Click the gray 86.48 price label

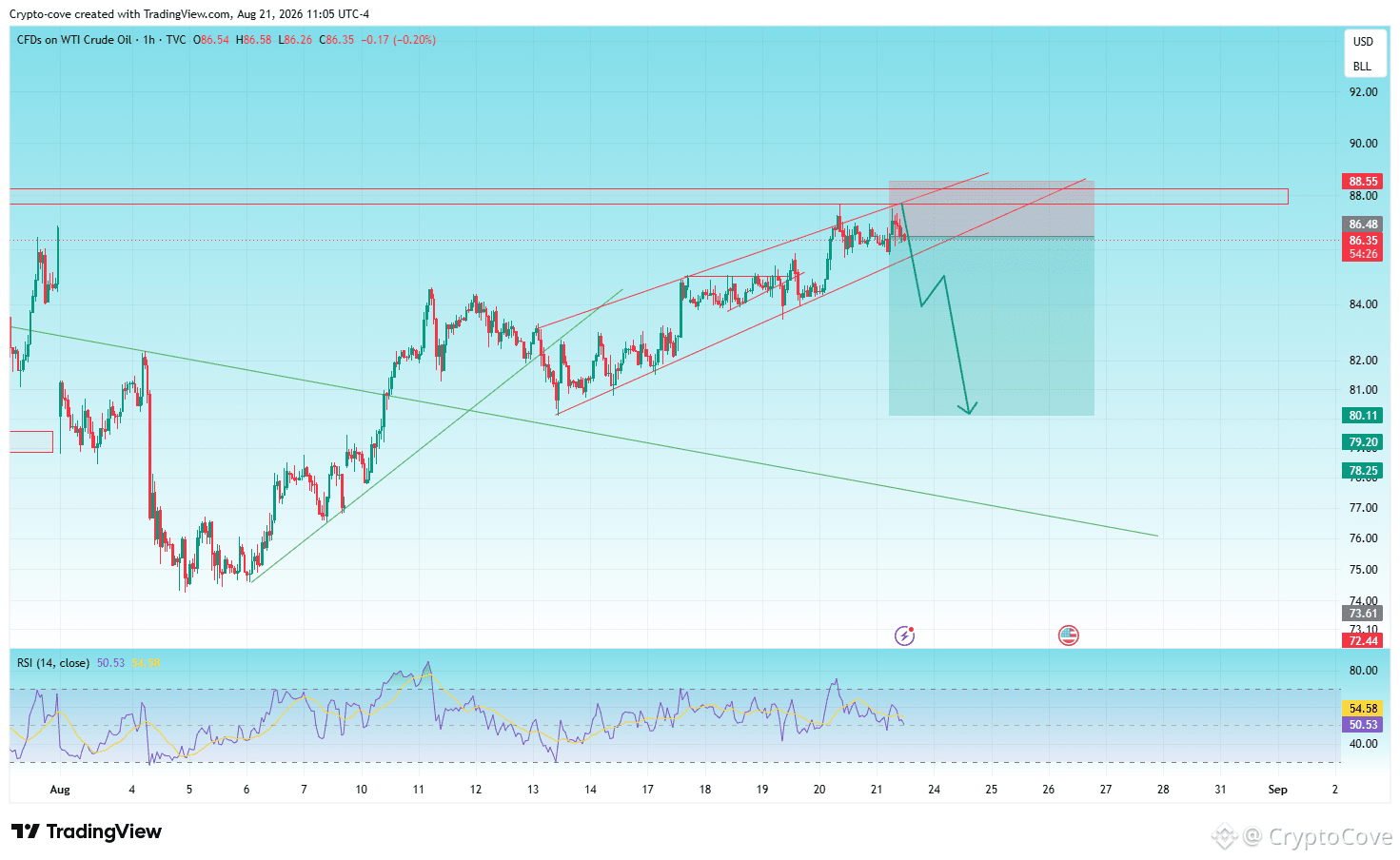[1363, 225]
